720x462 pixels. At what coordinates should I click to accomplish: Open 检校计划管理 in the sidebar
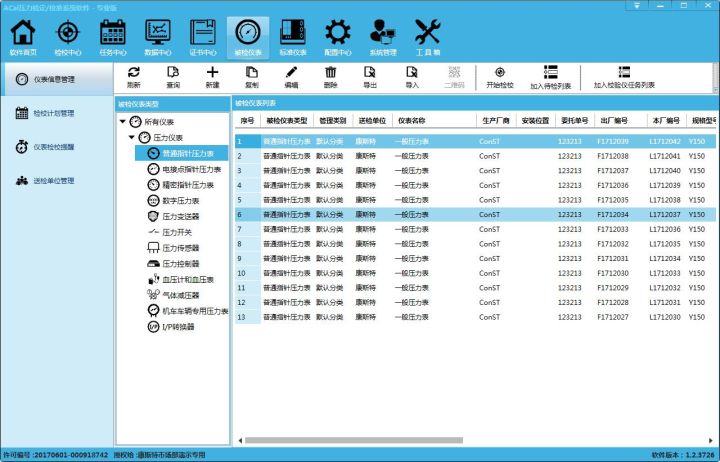coord(53,113)
